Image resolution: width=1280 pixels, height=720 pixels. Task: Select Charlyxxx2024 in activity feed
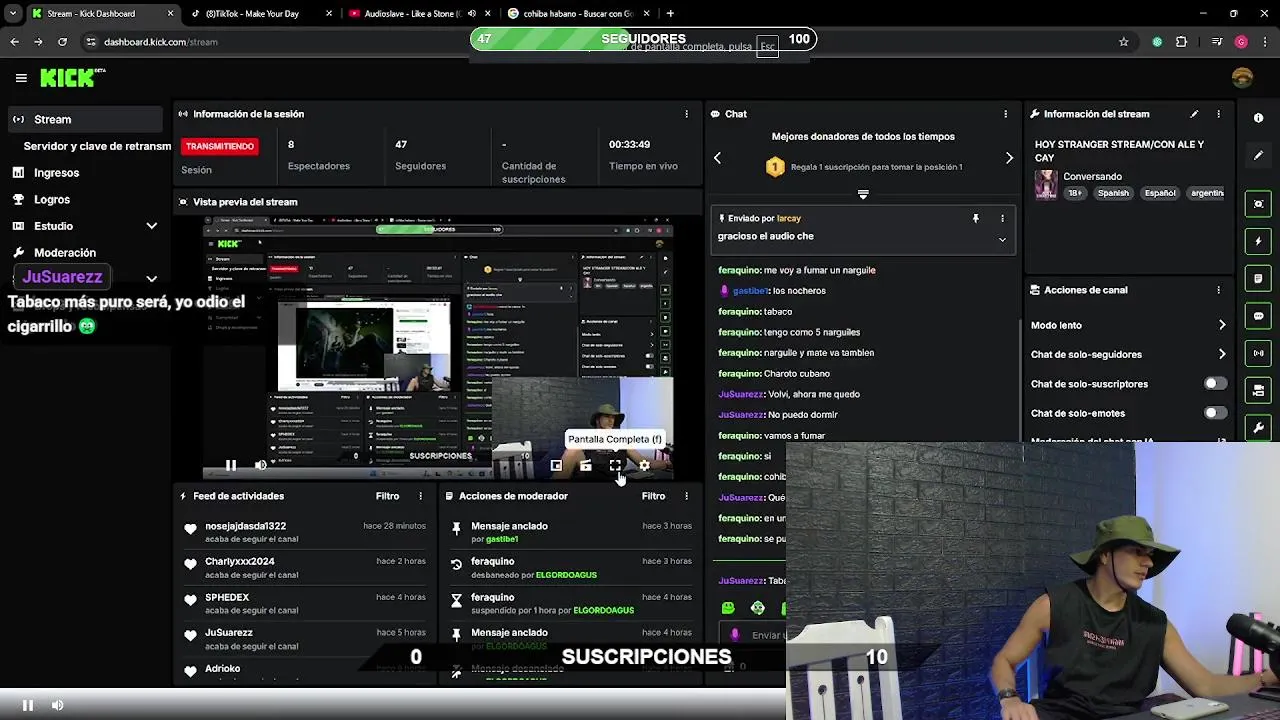tap(239, 562)
